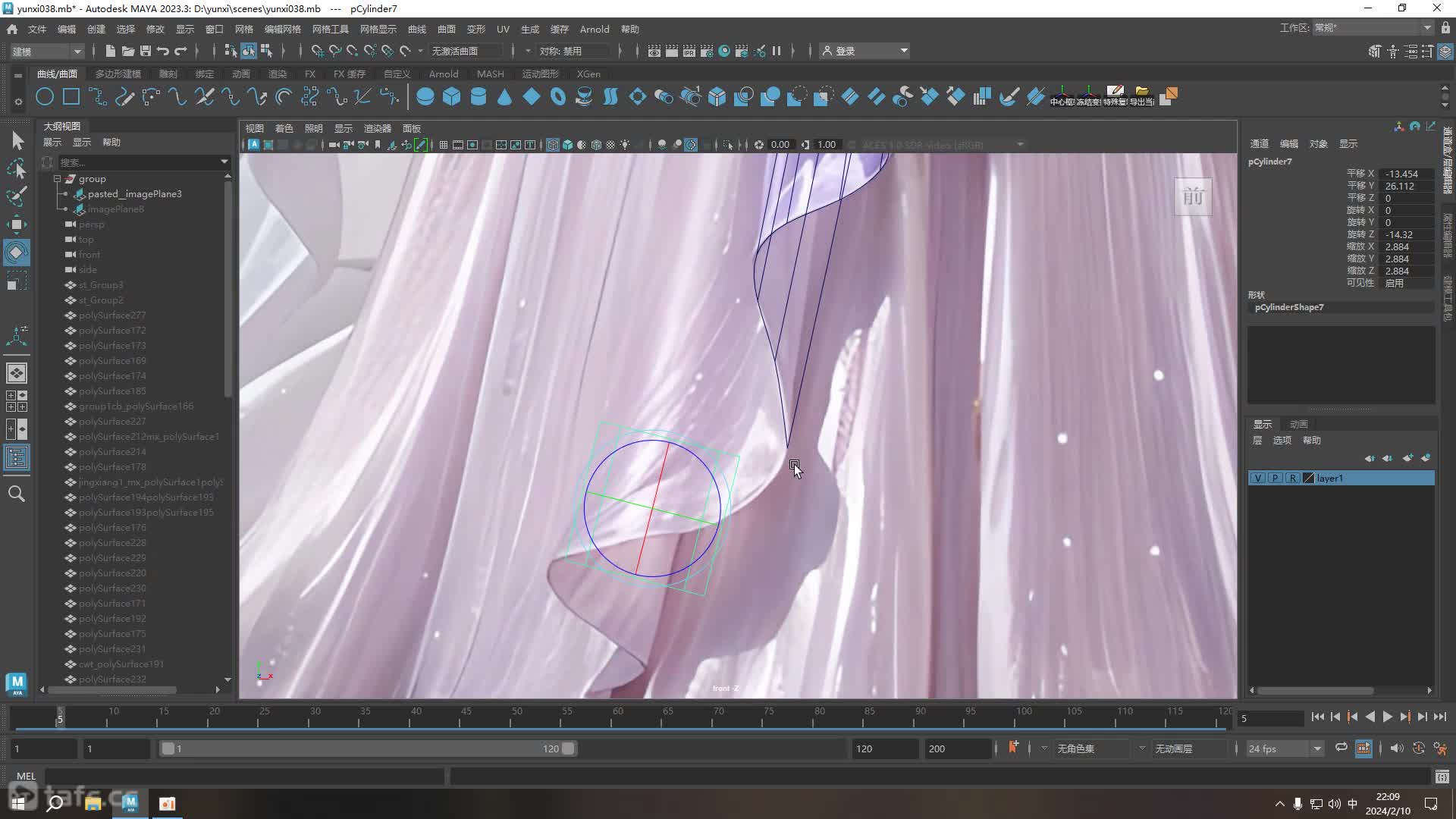Viewport: 1456px width, 819px height.
Task: Go to start of playback range
Action: pyautogui.click(x=1318, y=717)
